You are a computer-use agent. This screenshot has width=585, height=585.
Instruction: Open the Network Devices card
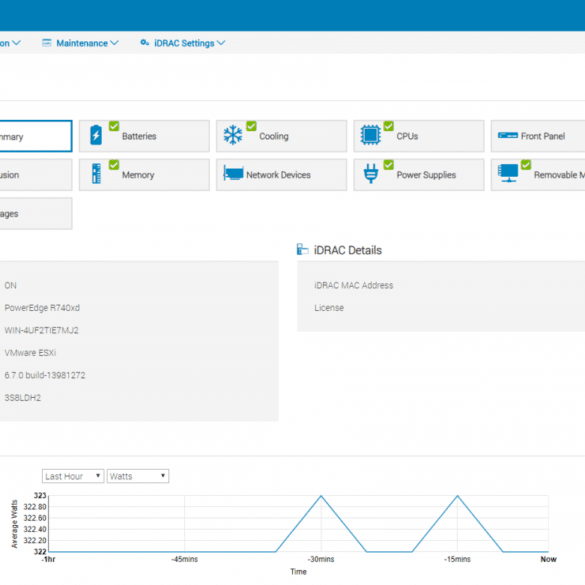(281, 175)
